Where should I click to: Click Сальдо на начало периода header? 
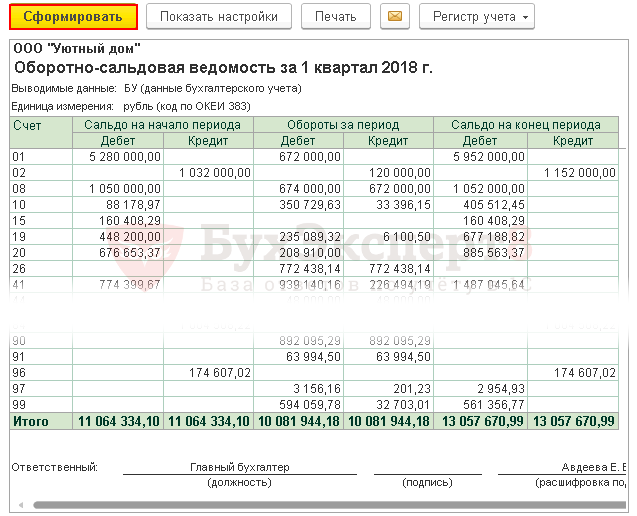(x=162, y=124)
